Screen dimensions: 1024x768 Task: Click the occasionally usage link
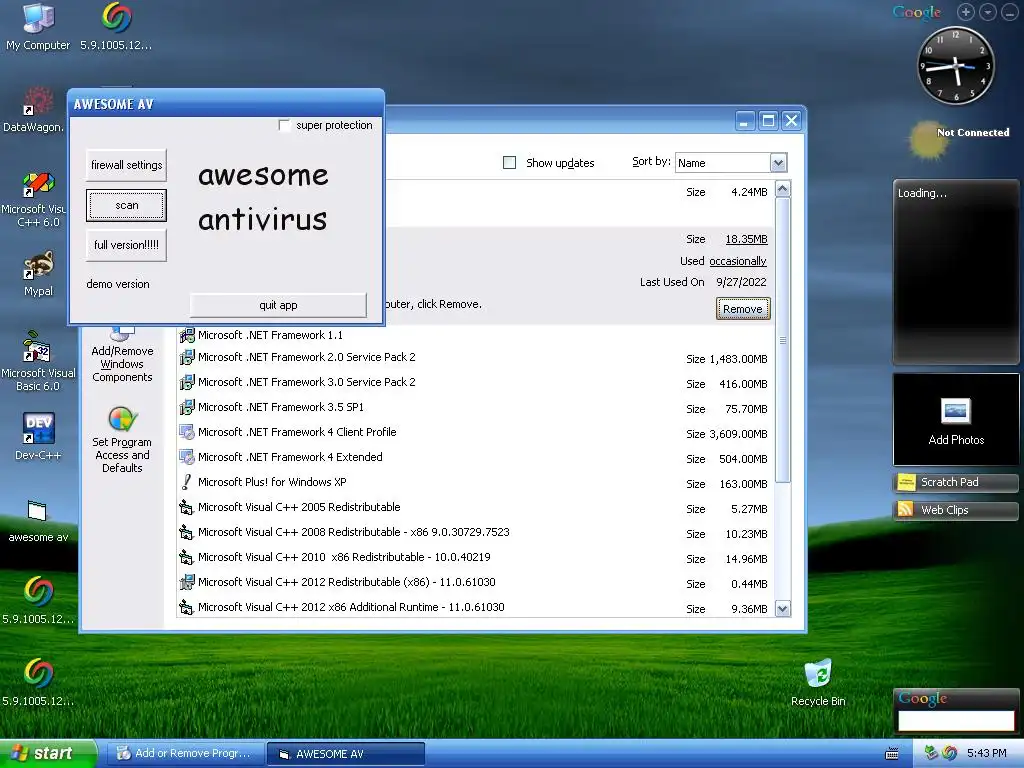click(x=738, y=261)
